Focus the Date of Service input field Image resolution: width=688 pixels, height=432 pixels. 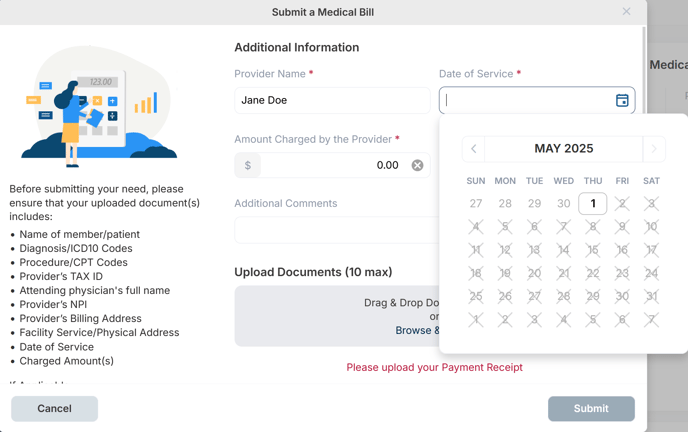(x=528, y=100)
